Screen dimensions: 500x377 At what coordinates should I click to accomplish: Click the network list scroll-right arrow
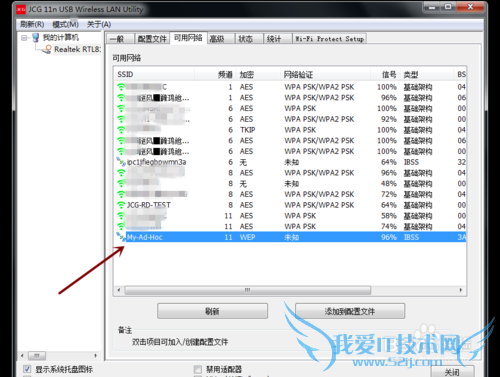(461, 290)
